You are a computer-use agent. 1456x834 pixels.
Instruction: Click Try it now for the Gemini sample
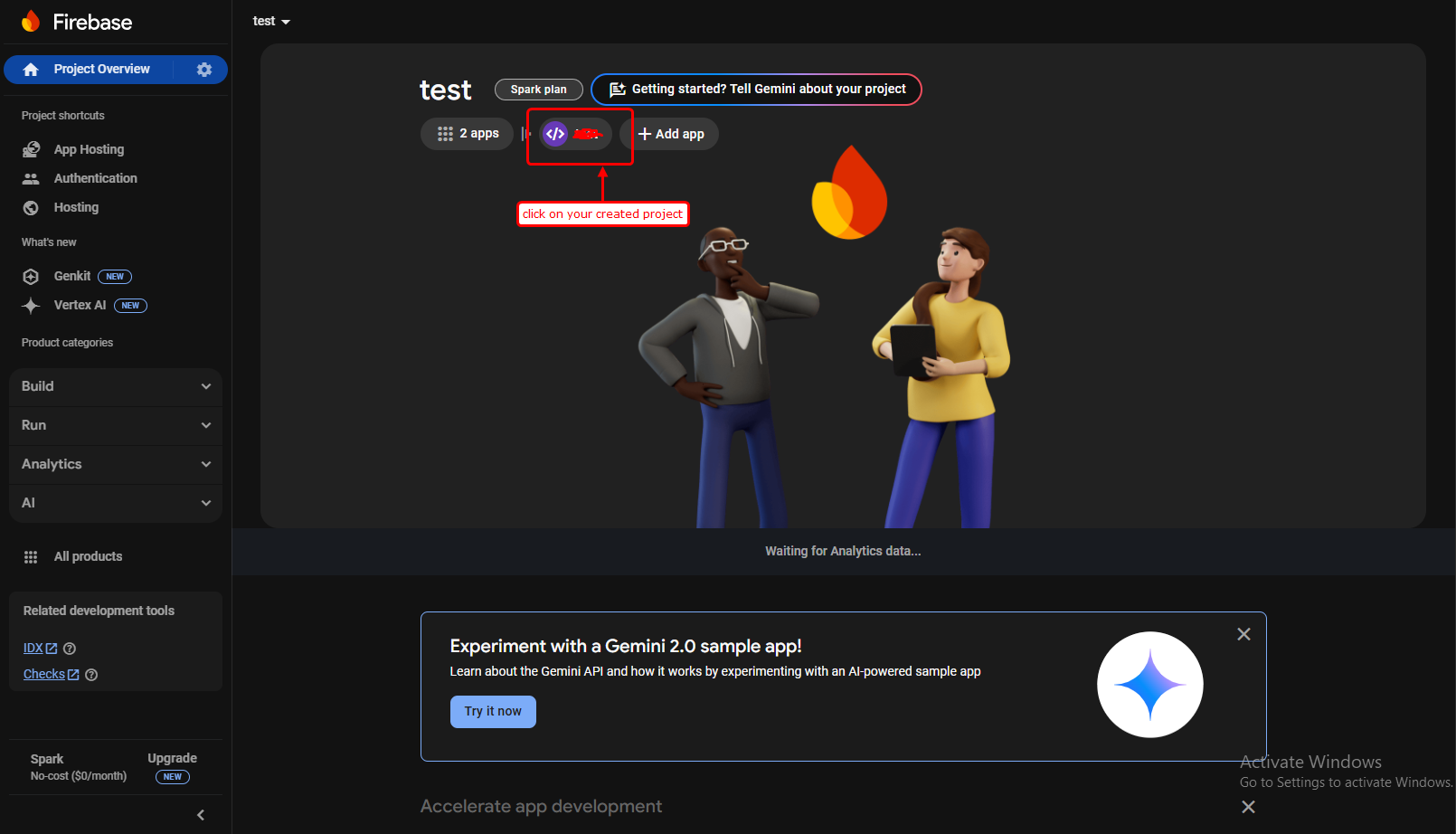(493, 712)
